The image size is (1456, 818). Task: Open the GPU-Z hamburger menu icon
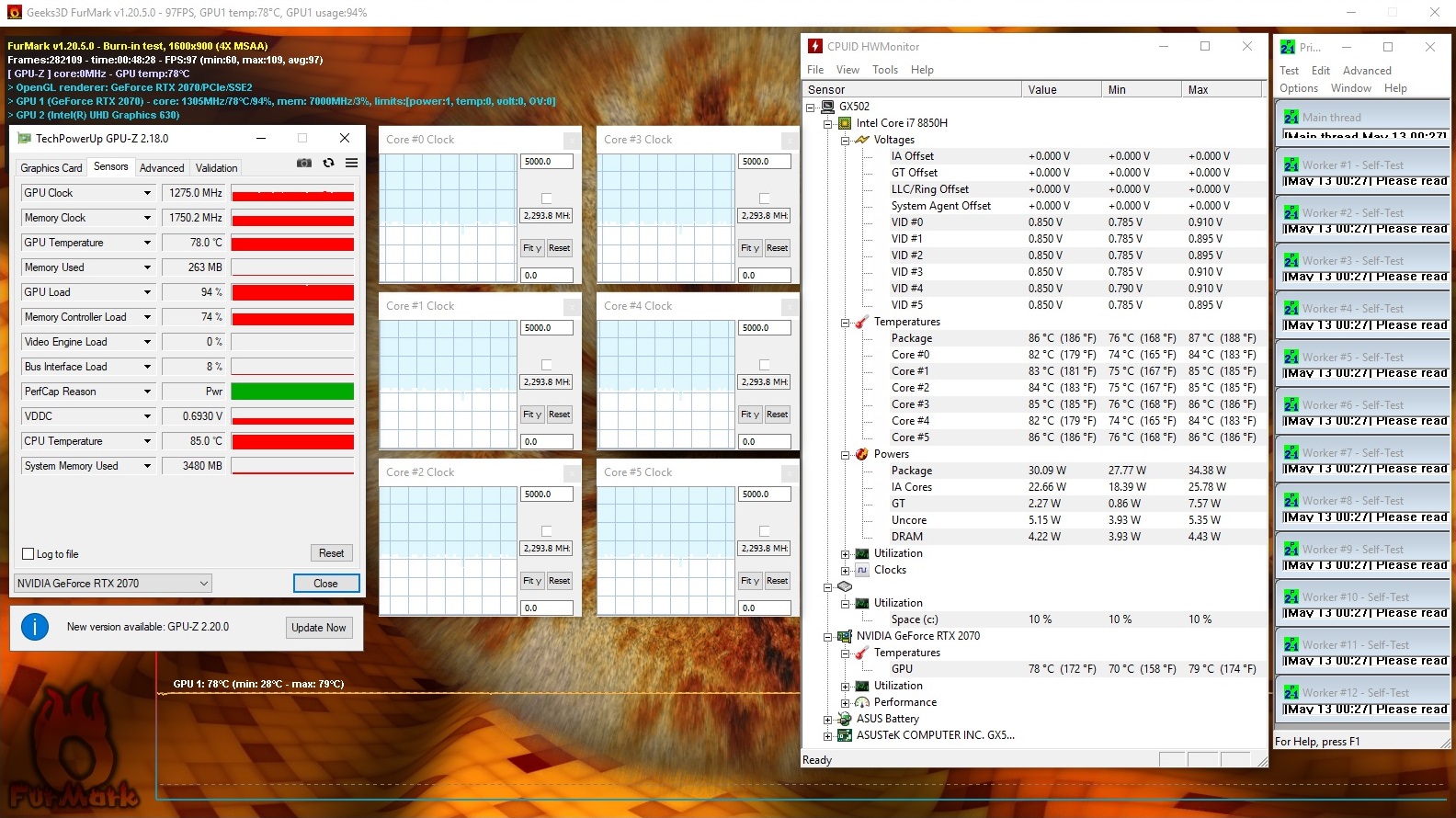351,163
